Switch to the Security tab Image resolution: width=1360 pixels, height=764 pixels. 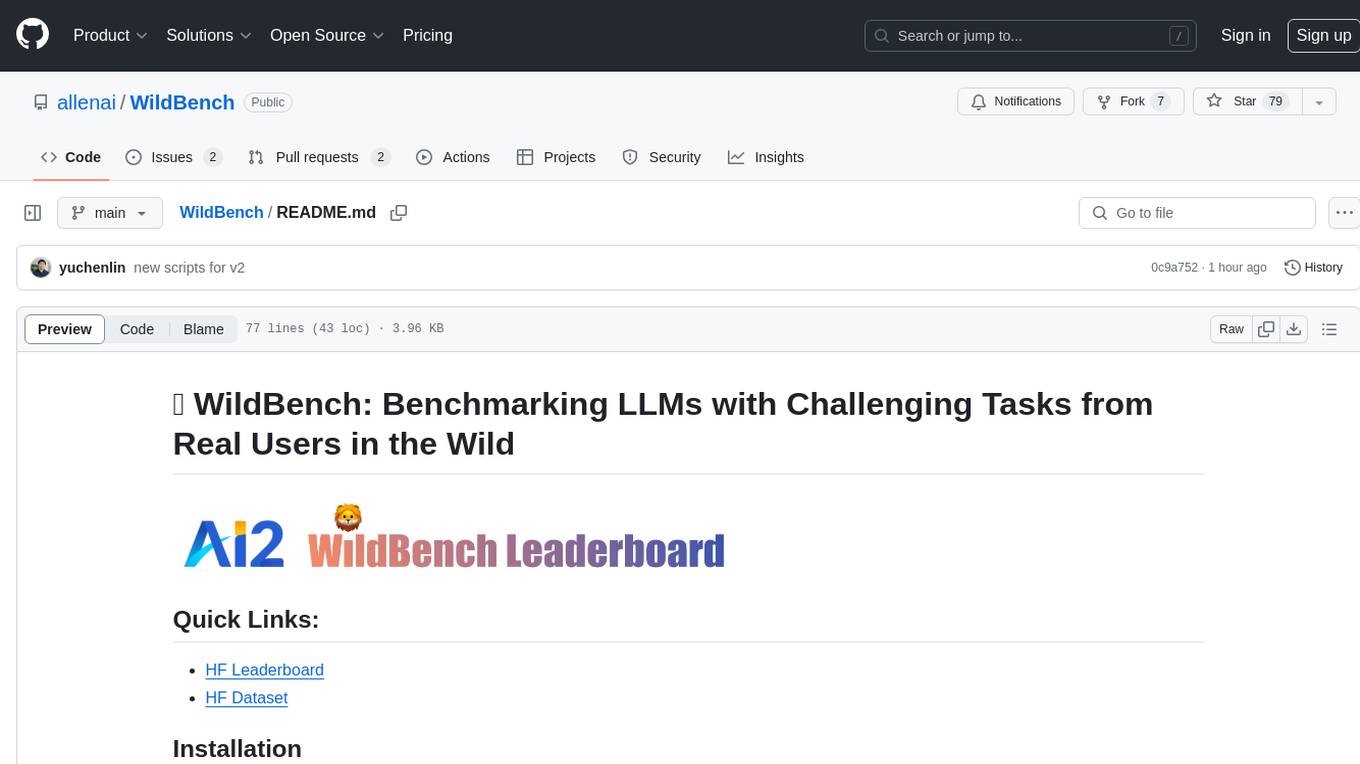(662, 157)
